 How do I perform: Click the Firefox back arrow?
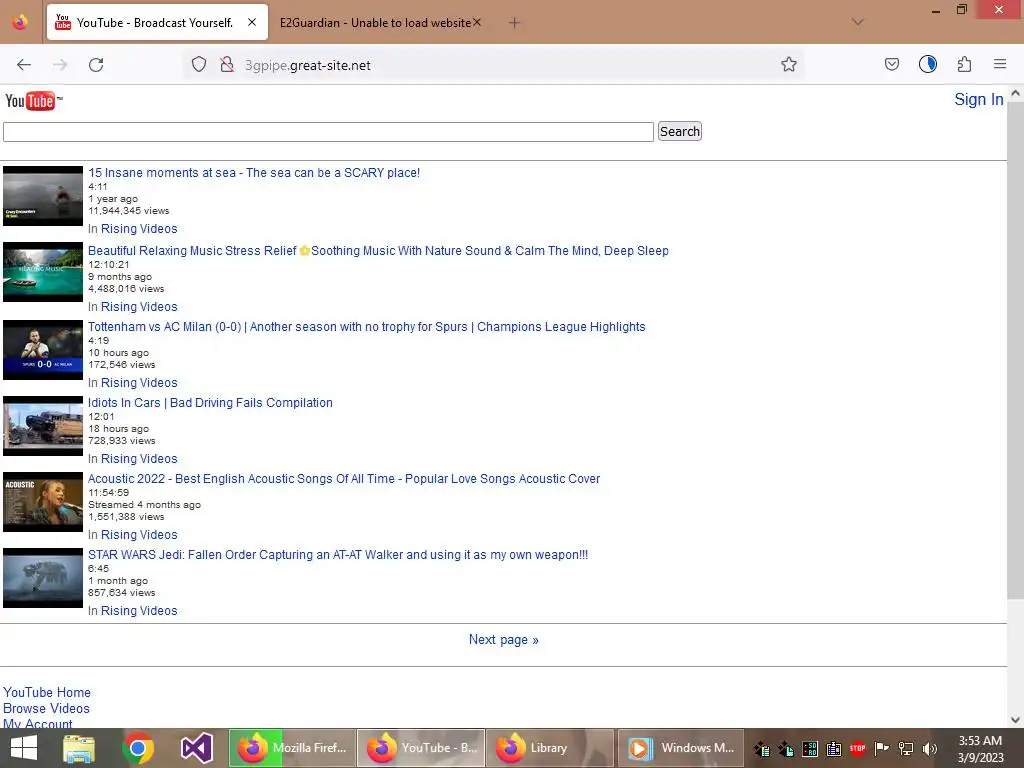coord(24,65)
